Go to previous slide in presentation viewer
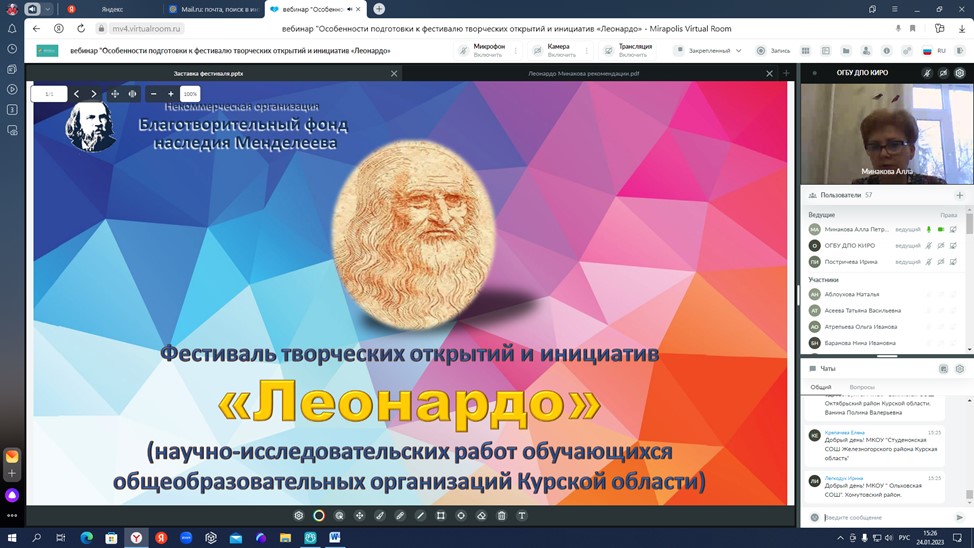Viewport: 974px width, 548px height. (76, 94)
